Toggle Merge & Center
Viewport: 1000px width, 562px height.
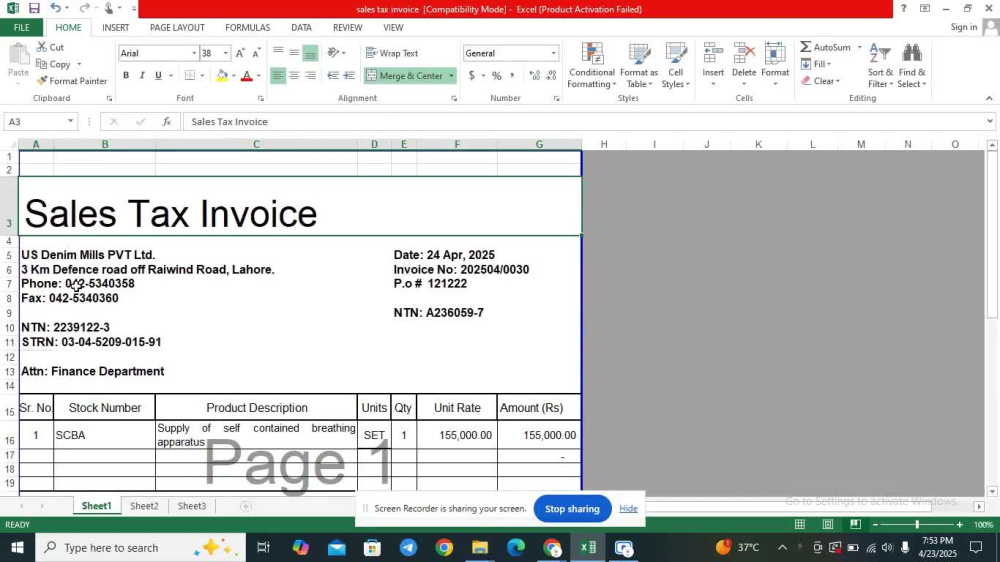coord(405,75)
